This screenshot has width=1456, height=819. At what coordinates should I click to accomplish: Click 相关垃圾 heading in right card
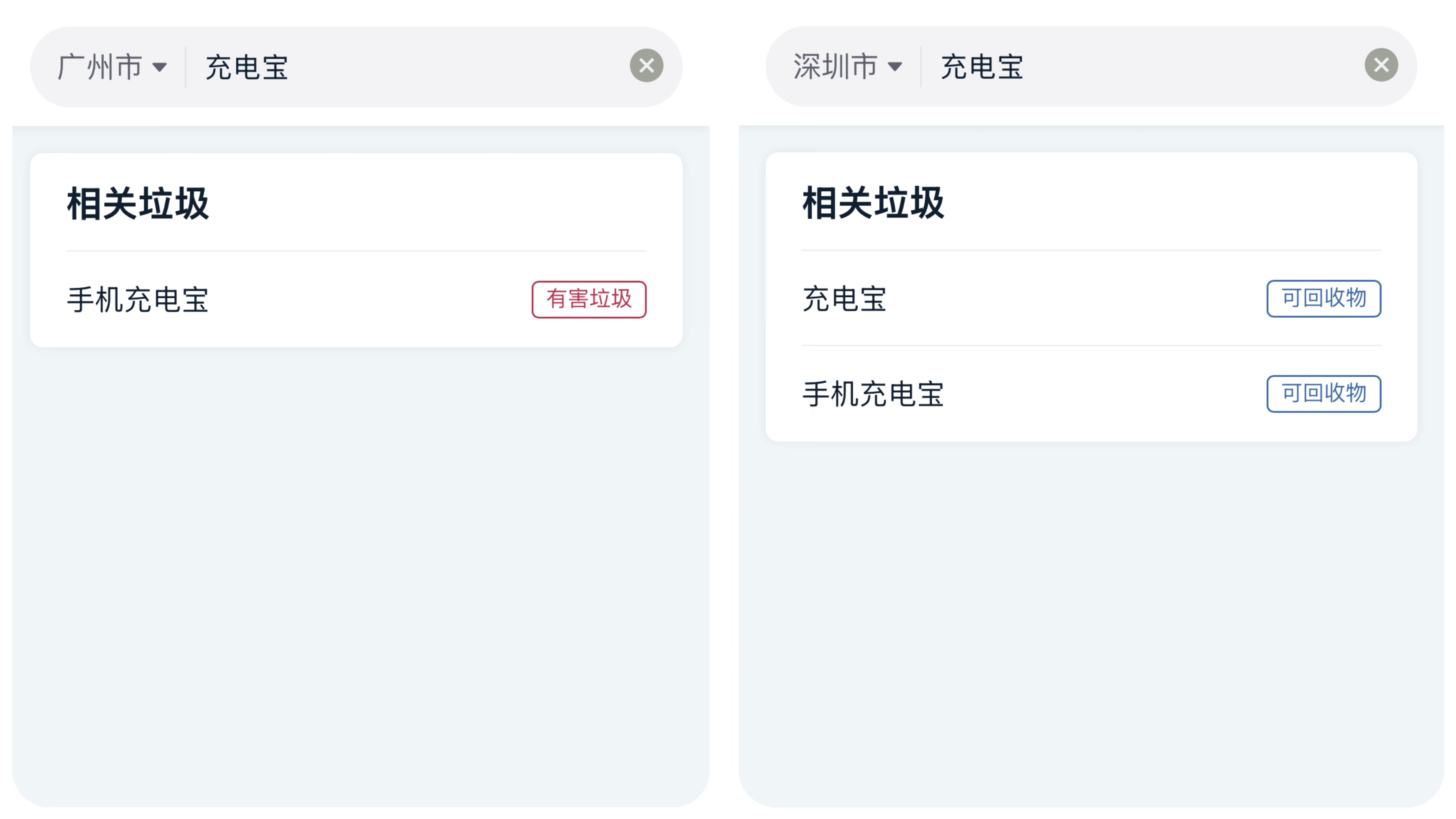(x=873, y=203)
